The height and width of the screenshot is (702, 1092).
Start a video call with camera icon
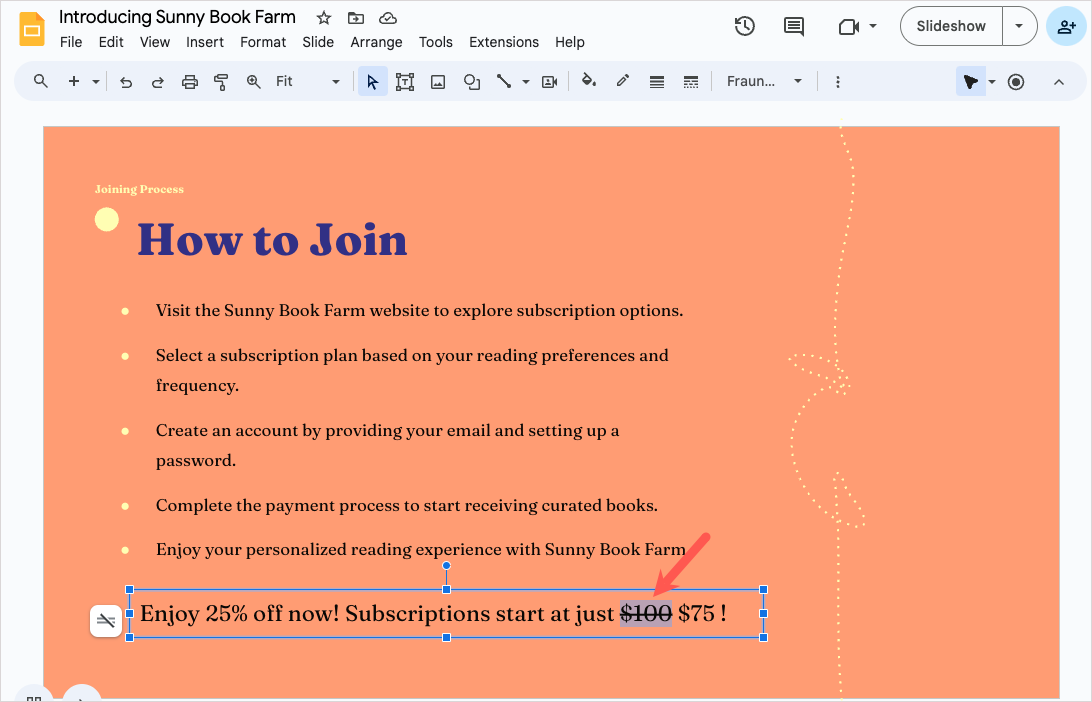[x=848, y=26]
